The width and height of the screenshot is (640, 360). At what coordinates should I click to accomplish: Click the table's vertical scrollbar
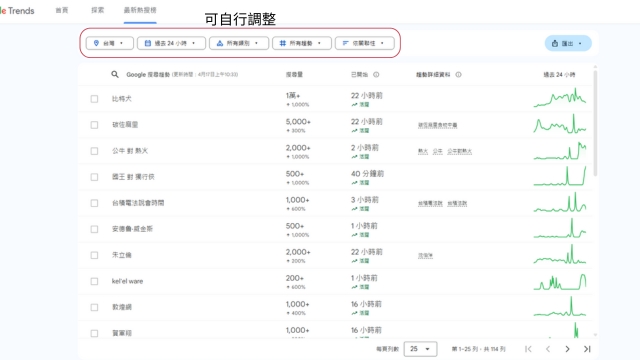point(596,122)
